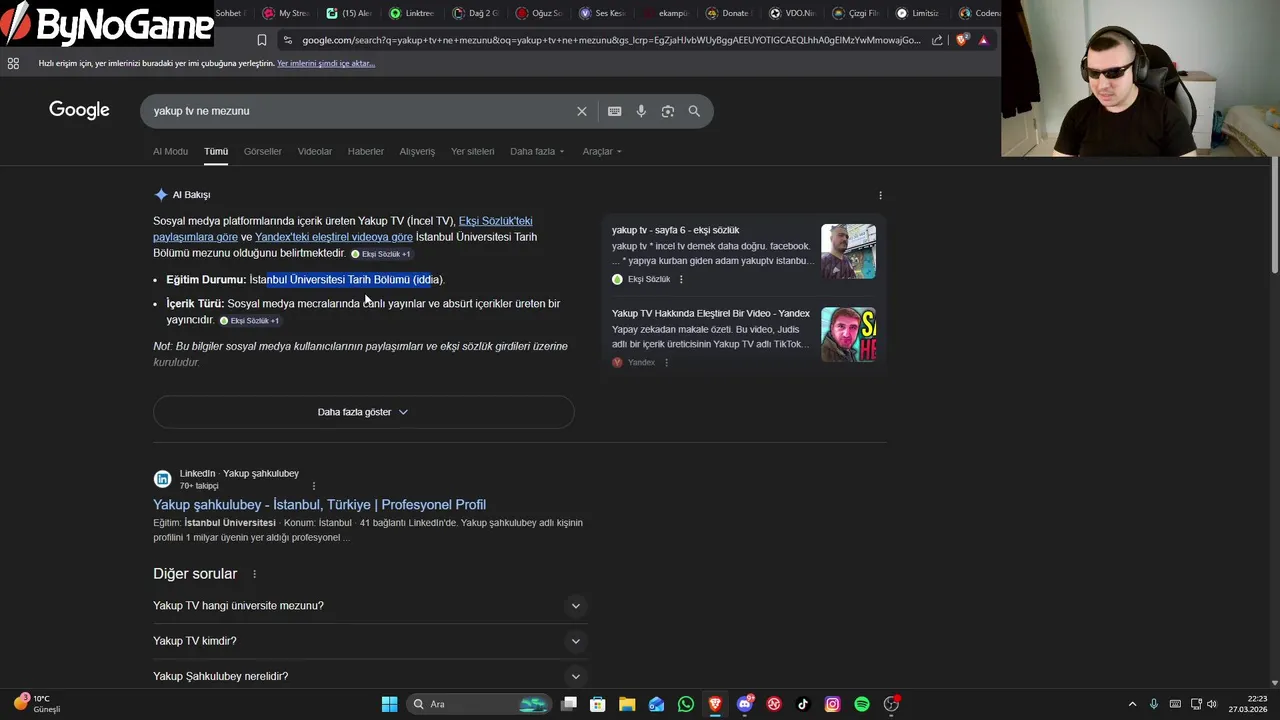The image size is (1280, 720).
Task: Open Task View from the taskbar
Action: [x=568, y=704]
